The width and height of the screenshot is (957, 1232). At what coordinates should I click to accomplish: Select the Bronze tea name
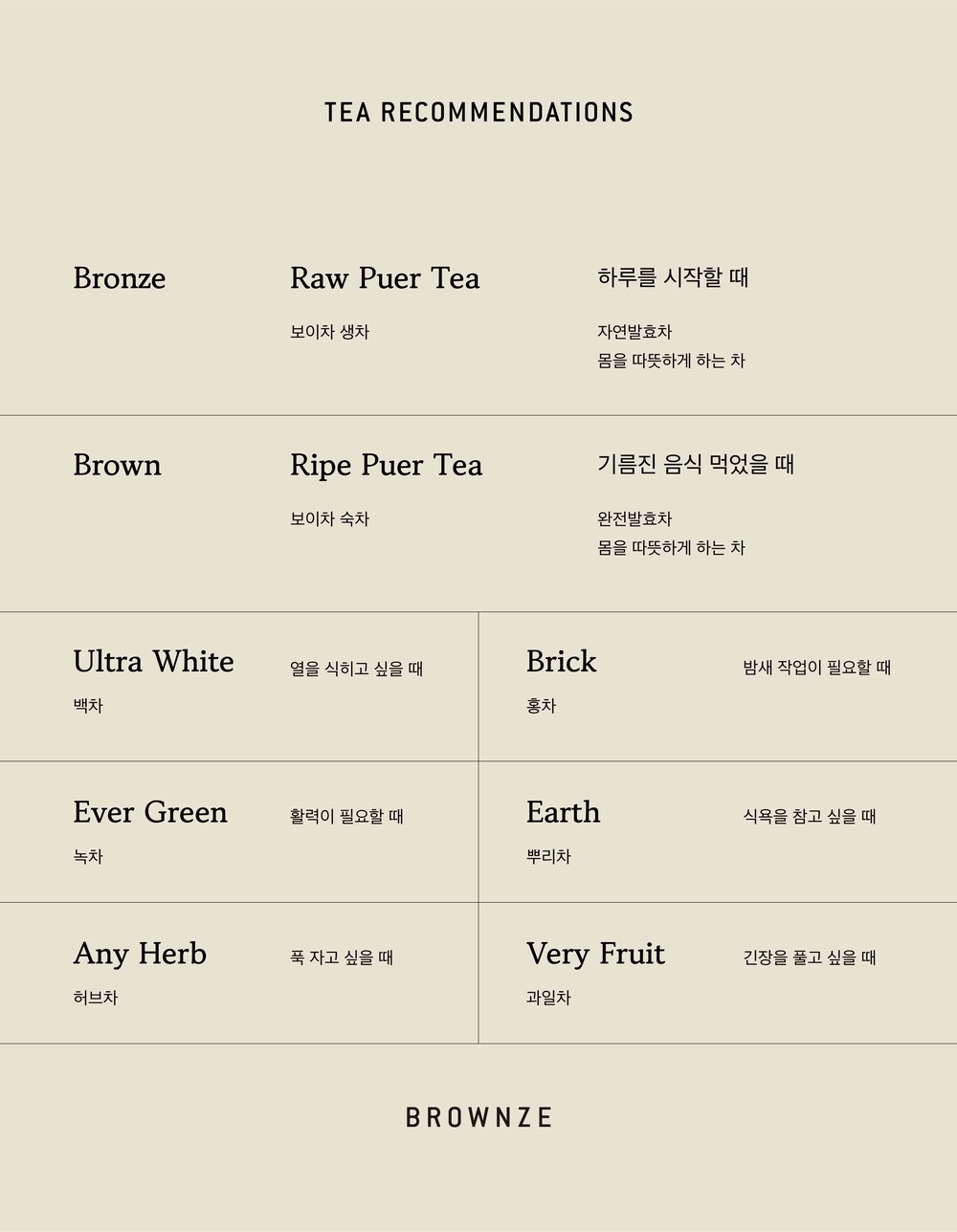pyautogui.click(x=120, y=278)
